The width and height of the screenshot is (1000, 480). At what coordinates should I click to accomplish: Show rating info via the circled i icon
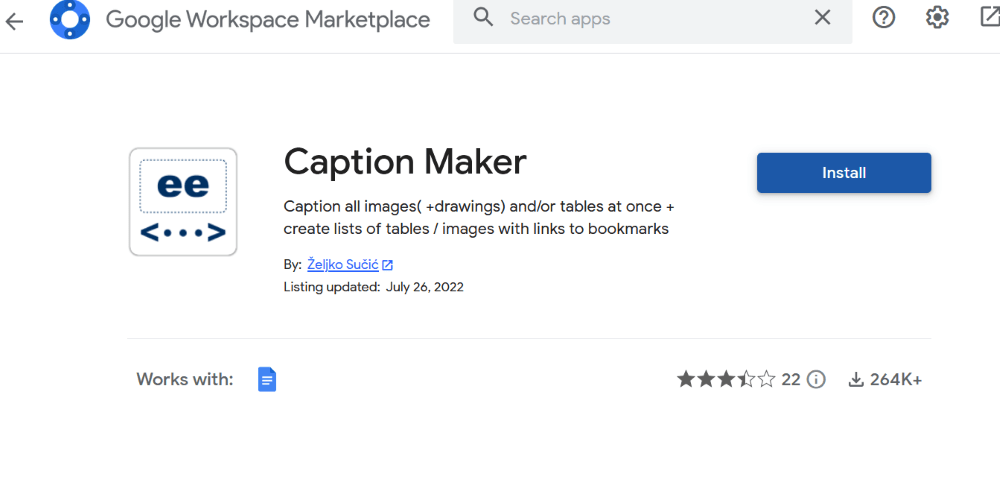[817, 379]
